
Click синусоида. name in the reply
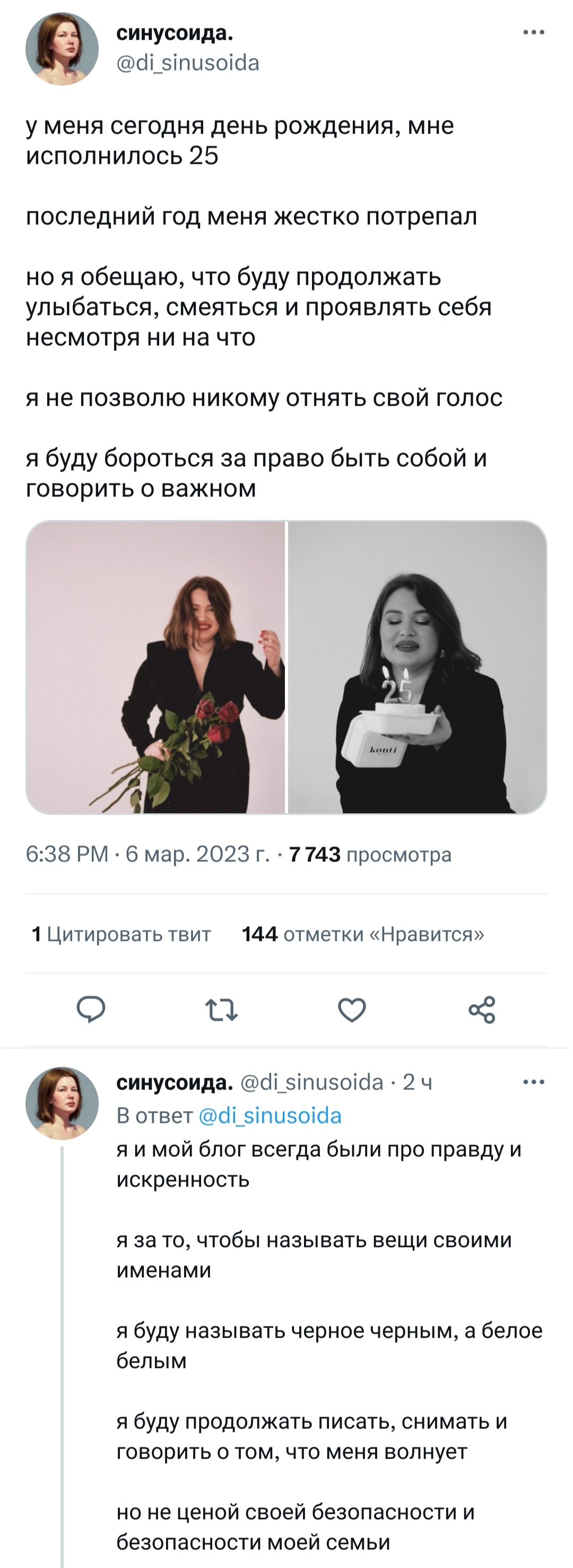[x=175, y=1082]
